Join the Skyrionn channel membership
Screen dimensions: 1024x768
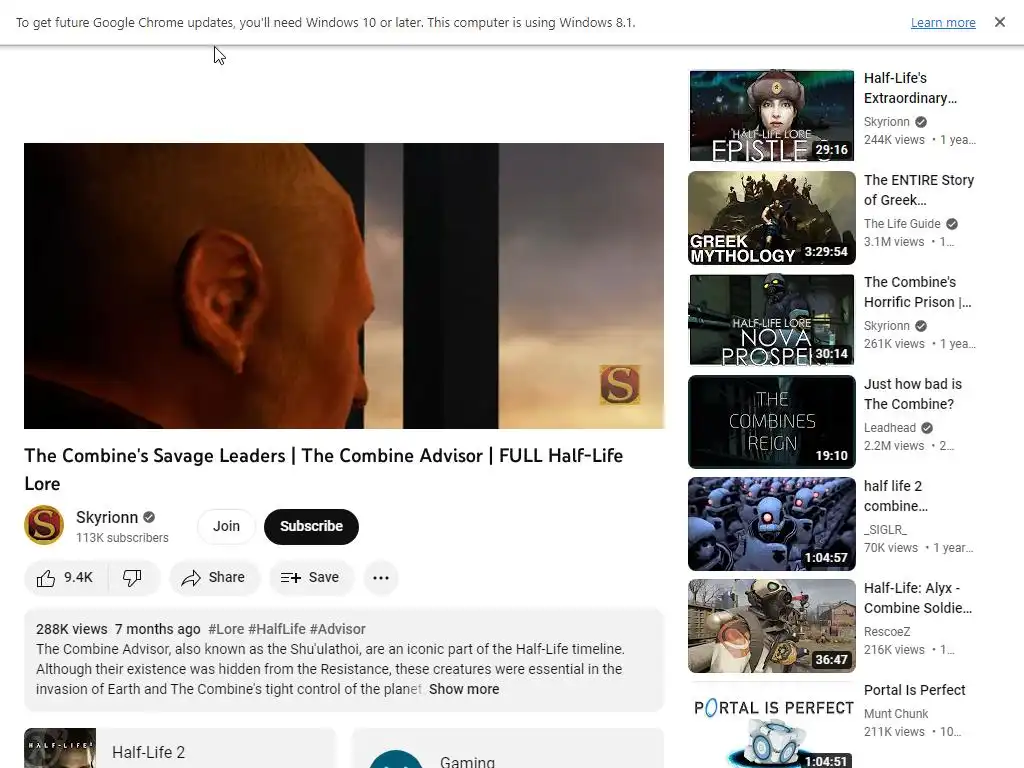pyautogui.click(x=226, y=526)
